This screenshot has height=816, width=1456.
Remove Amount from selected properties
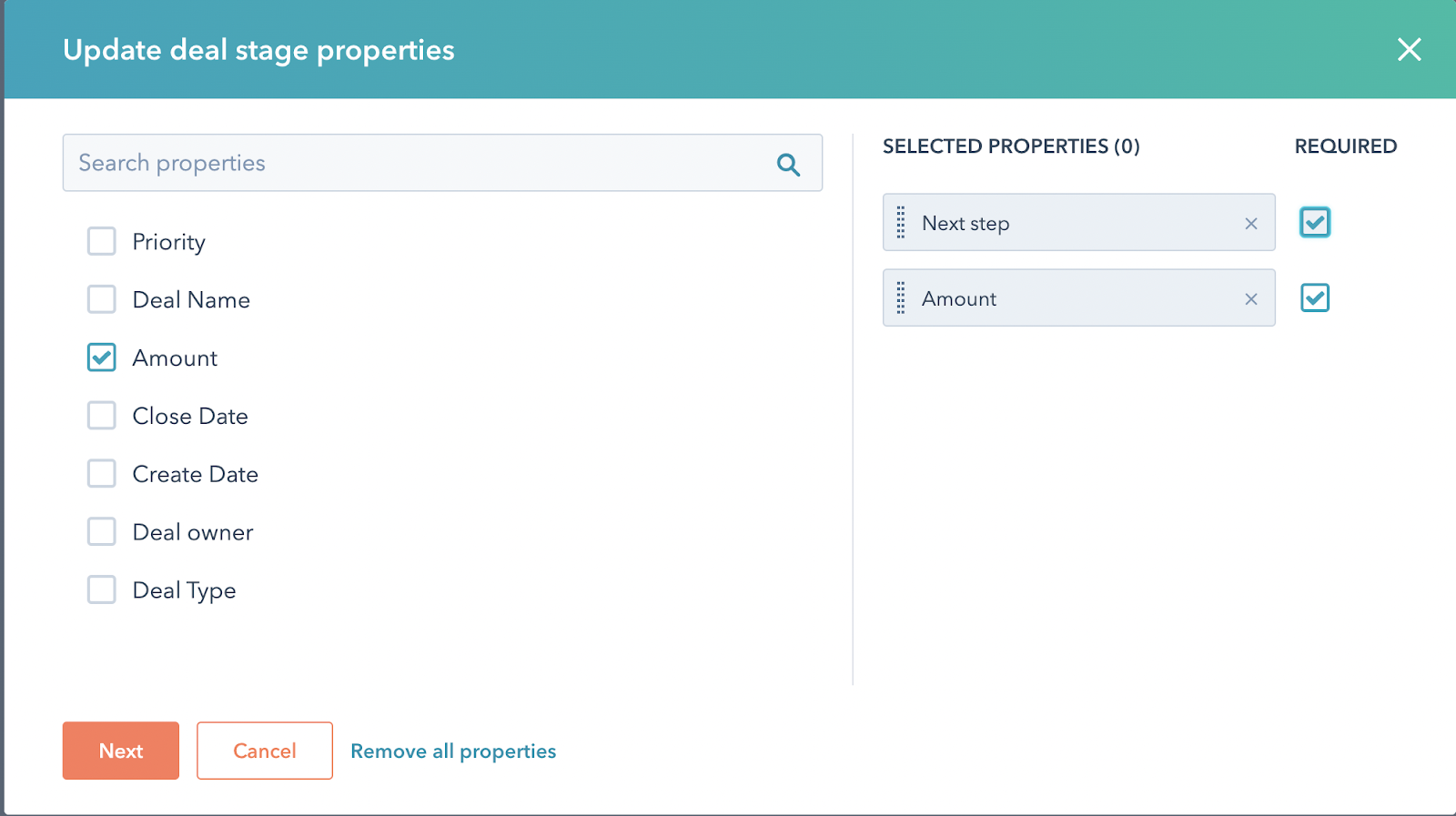coord(1251,299)
